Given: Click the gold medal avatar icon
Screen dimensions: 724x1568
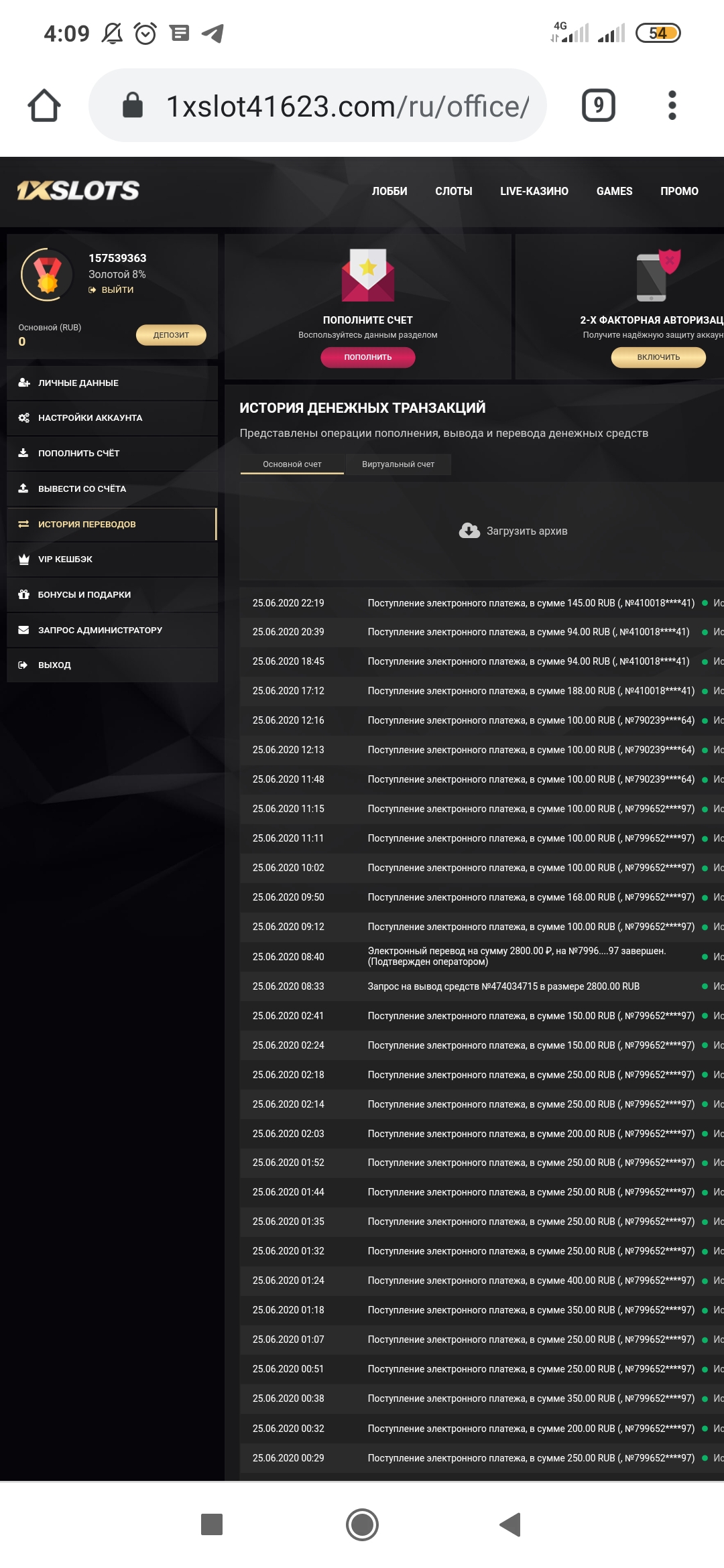Looking at the screenshot, I should (47, 275).
